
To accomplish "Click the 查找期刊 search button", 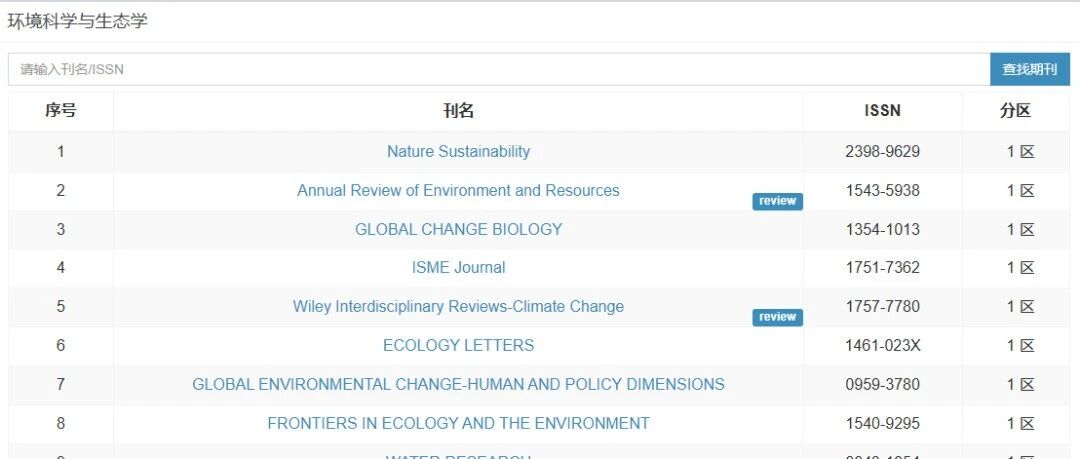I will 1030,70.
